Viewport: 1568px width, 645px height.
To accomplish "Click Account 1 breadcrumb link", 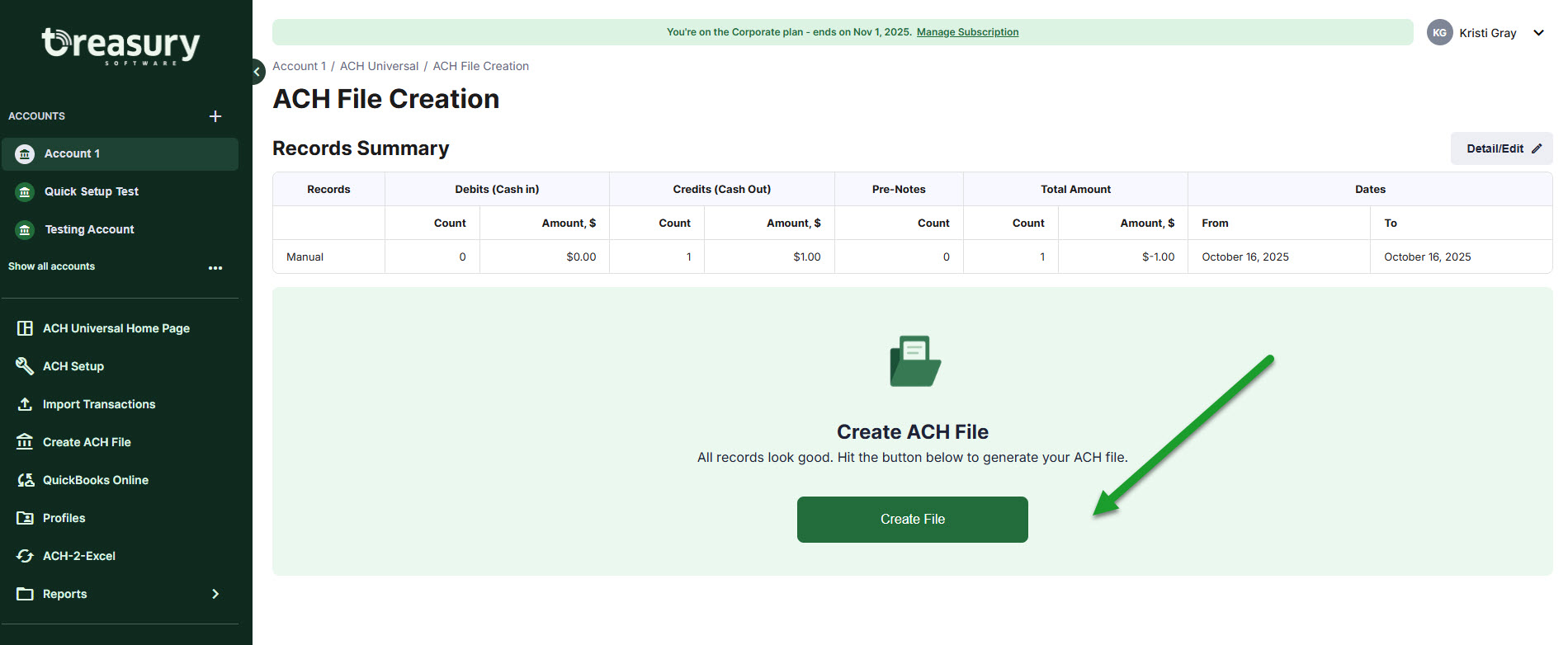I will tap(299, 66).
